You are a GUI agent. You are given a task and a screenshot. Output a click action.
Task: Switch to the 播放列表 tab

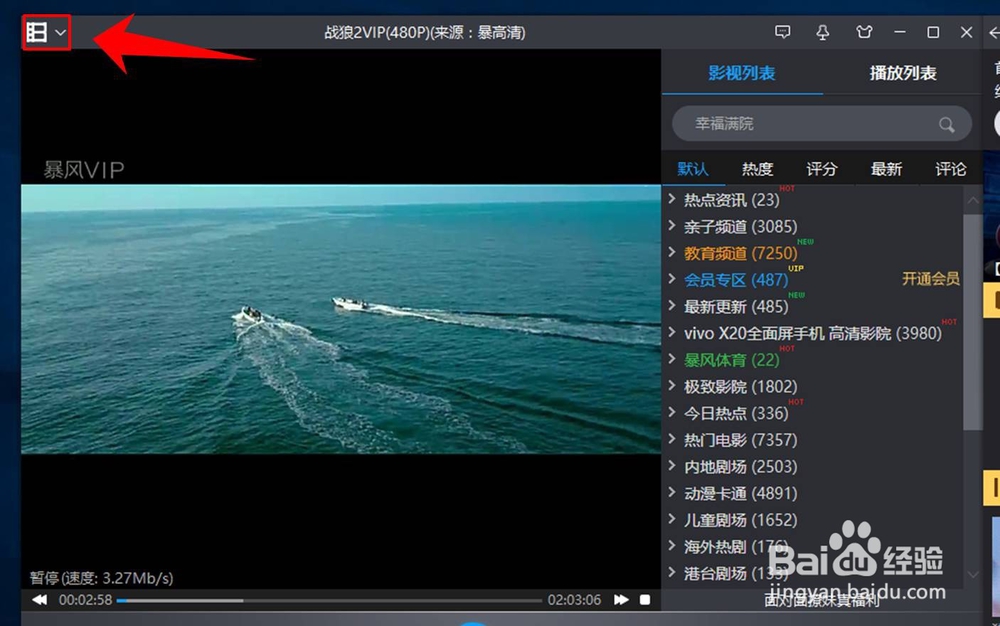pos(902,73)
